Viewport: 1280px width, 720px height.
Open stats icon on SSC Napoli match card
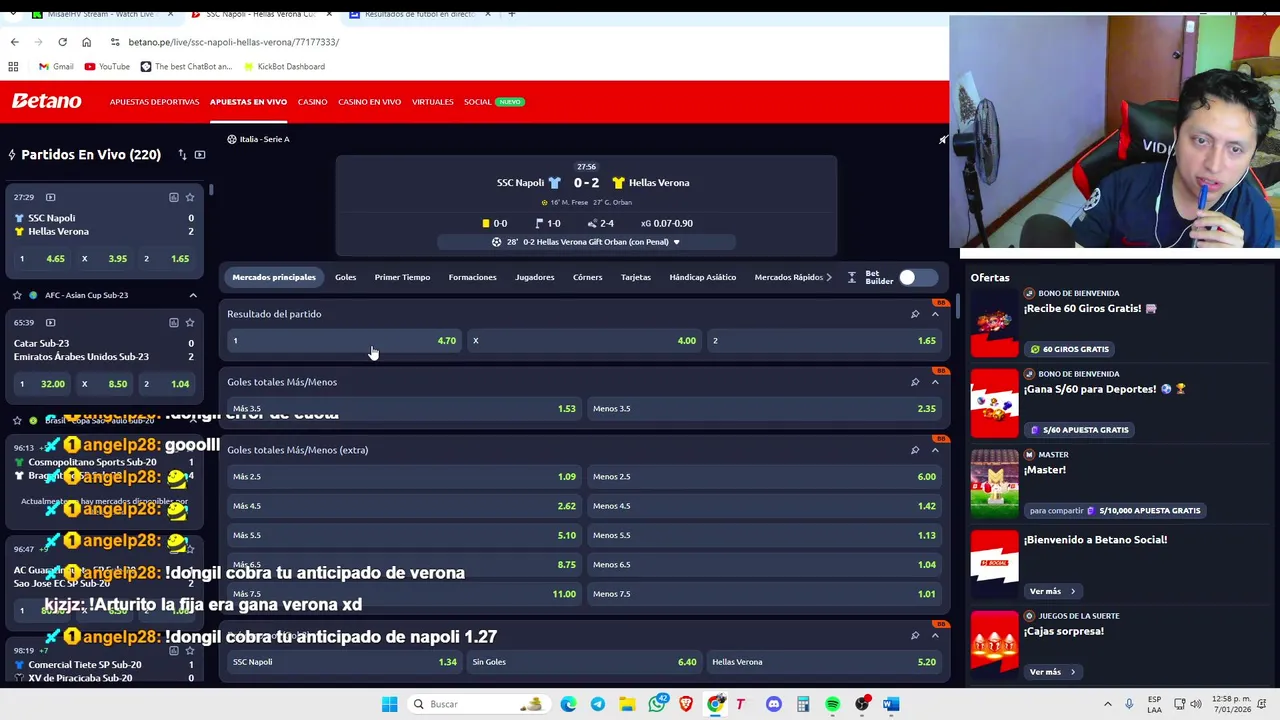173,197
